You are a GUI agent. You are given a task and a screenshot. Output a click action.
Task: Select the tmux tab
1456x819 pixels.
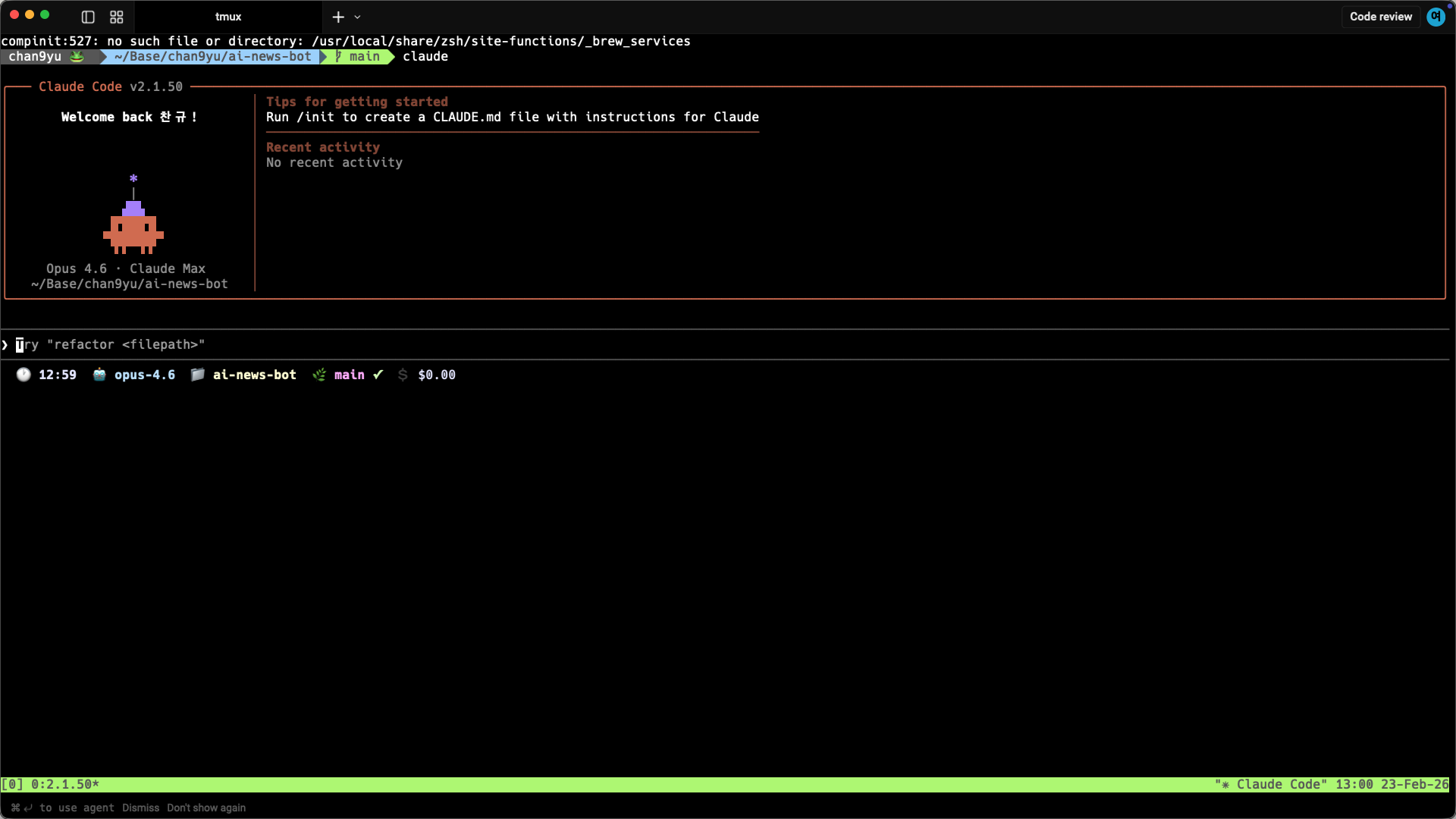[227, 17]
